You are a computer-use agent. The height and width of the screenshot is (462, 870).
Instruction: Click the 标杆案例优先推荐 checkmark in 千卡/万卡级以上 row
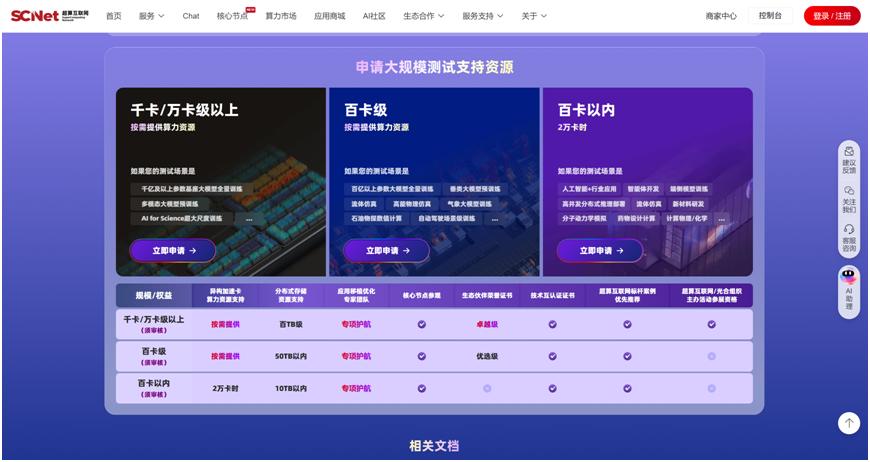[x=628, y=324]
